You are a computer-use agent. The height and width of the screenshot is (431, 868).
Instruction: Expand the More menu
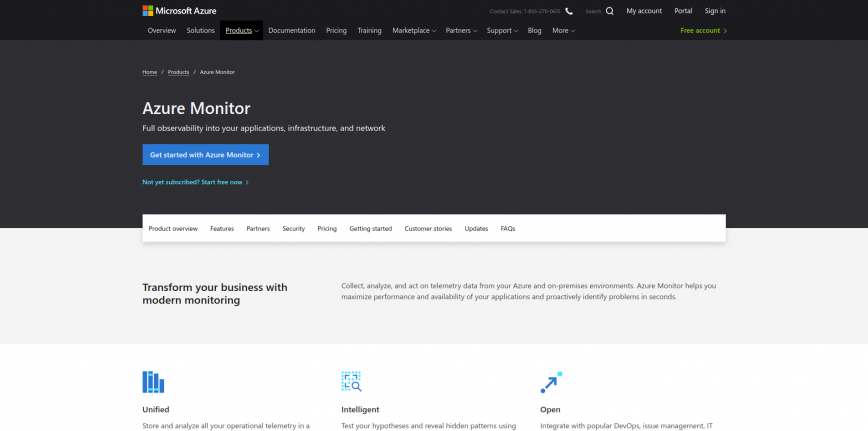564,30
